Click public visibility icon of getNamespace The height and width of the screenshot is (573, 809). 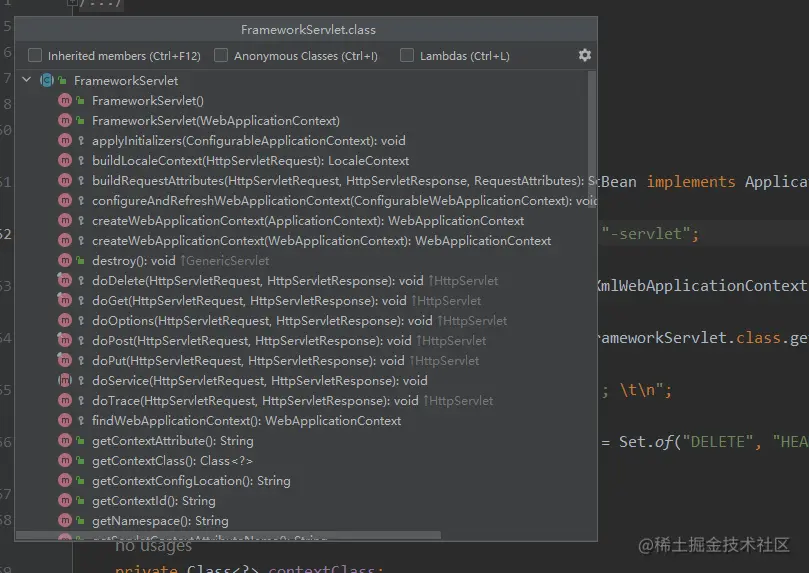click(80, 520)
